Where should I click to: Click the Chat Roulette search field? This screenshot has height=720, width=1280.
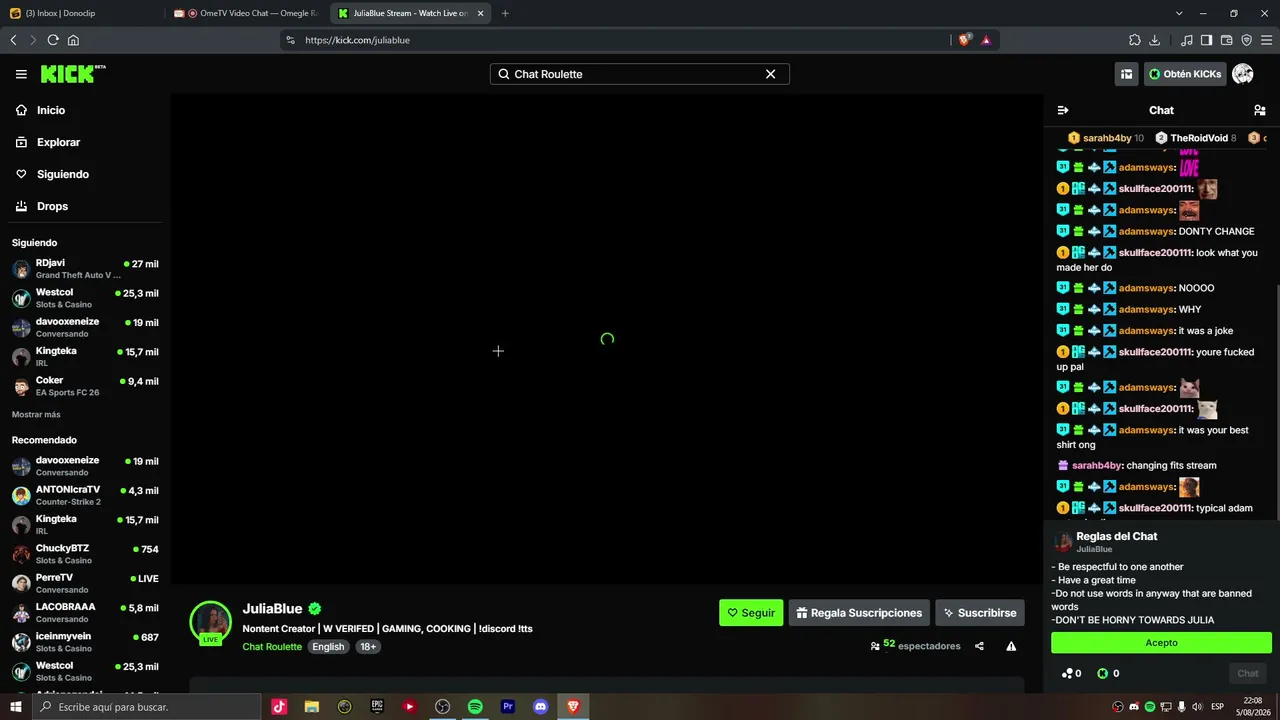(639, 74)
